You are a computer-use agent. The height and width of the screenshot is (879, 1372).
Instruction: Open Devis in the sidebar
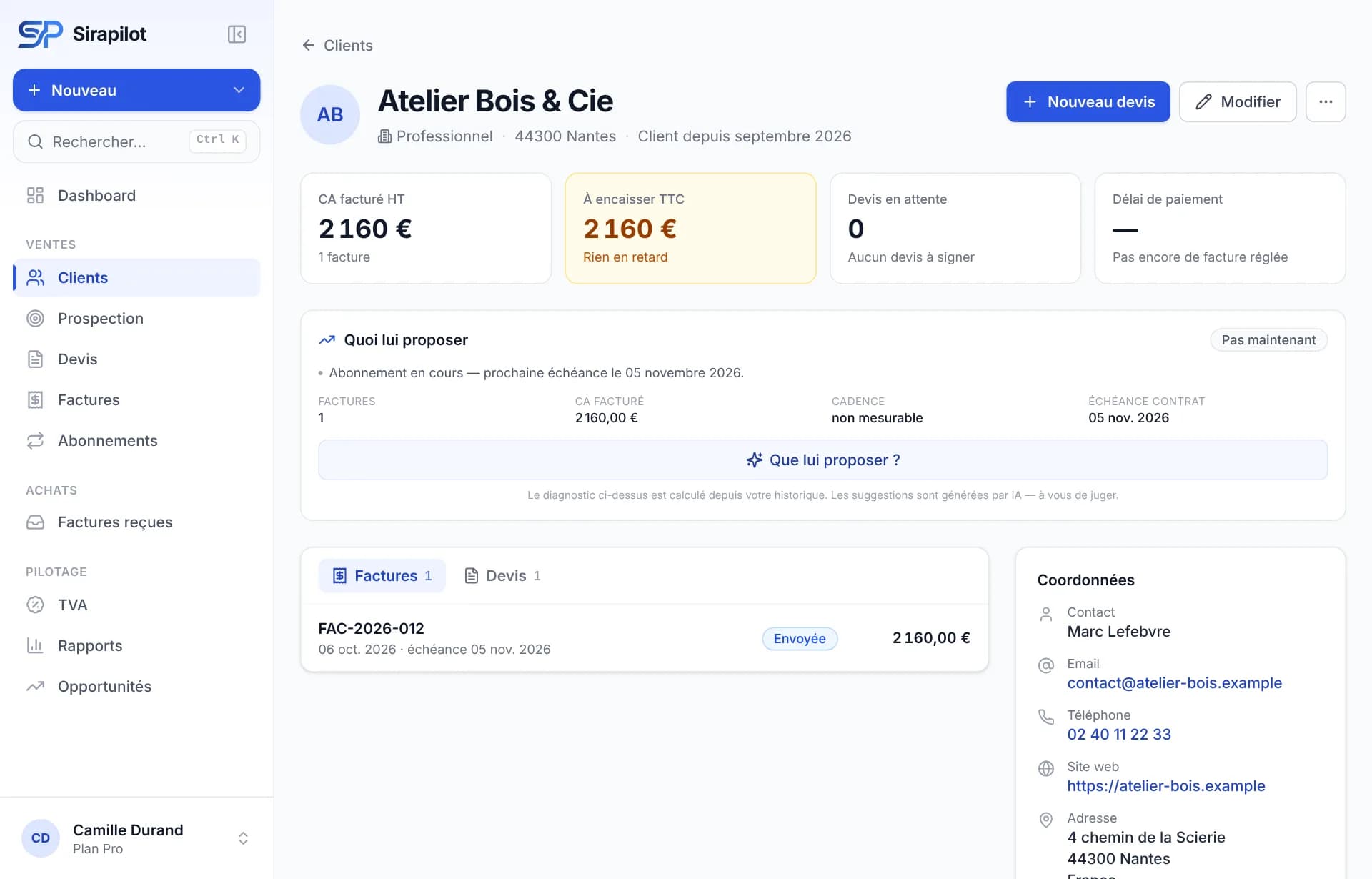point(136,359)
